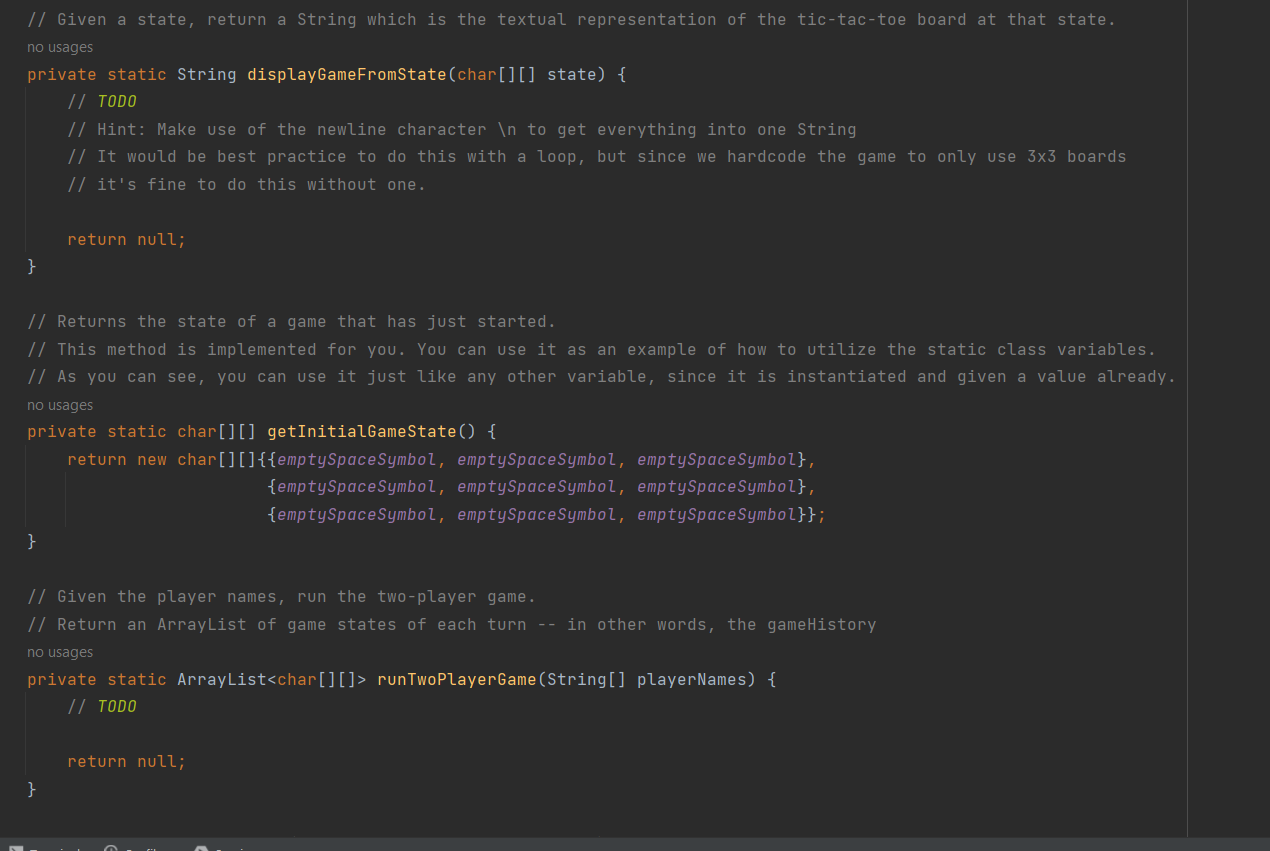Screen dimensions: 1270x851
Task: Place cursor on displayGameFromState method name
Action: tap(346, 74)
